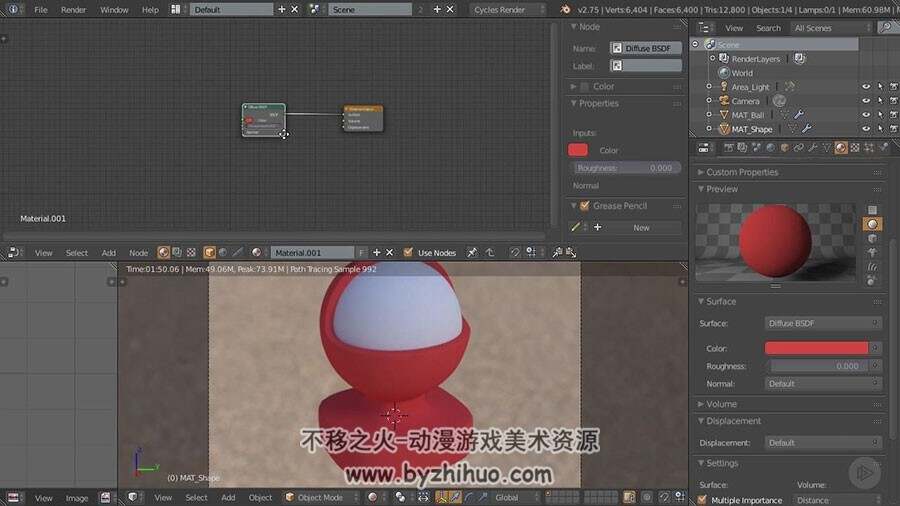Toggle MAT_Shape renderability camera icon

(x=894, y=129)
